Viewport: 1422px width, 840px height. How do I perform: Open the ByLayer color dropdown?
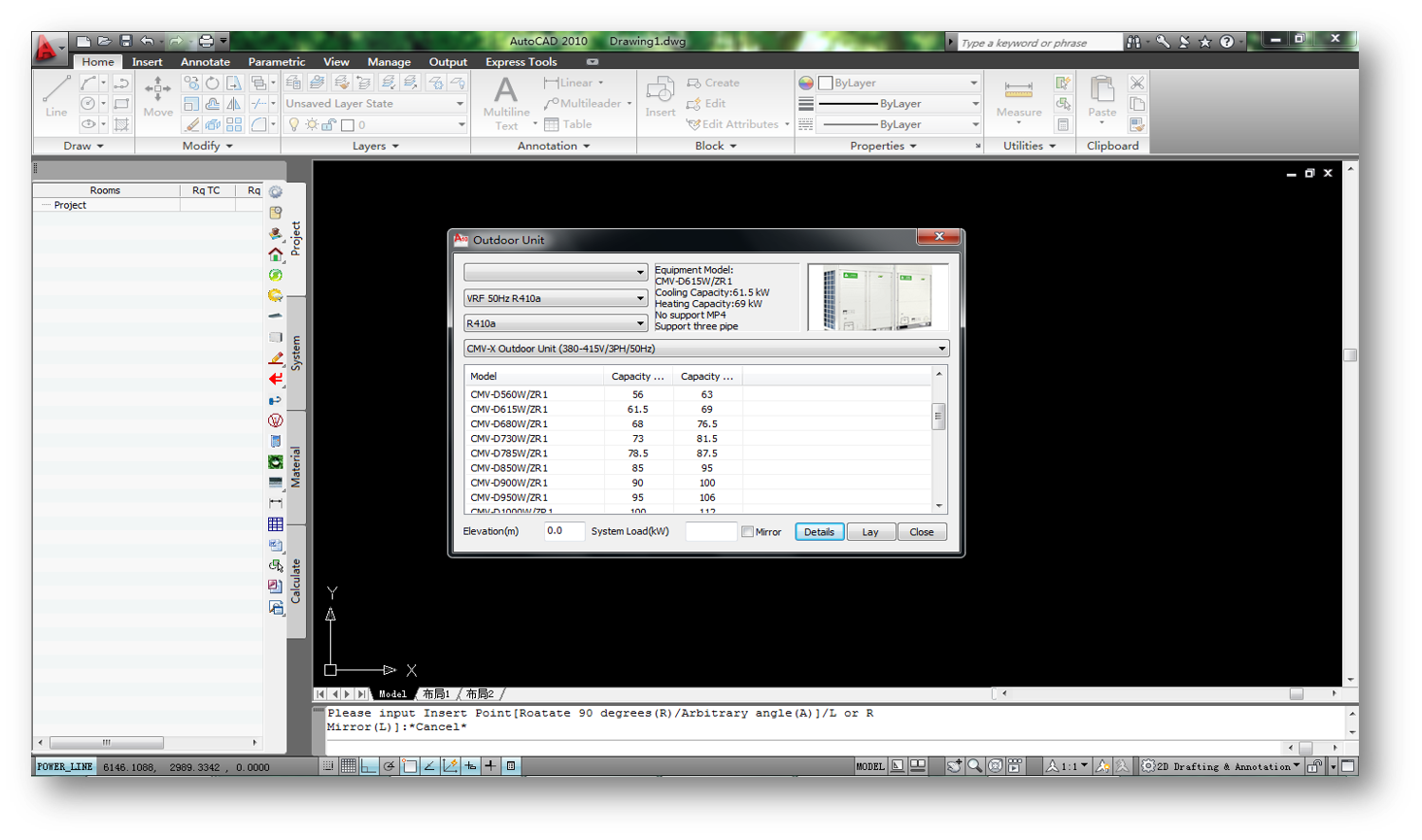[898, 84]
